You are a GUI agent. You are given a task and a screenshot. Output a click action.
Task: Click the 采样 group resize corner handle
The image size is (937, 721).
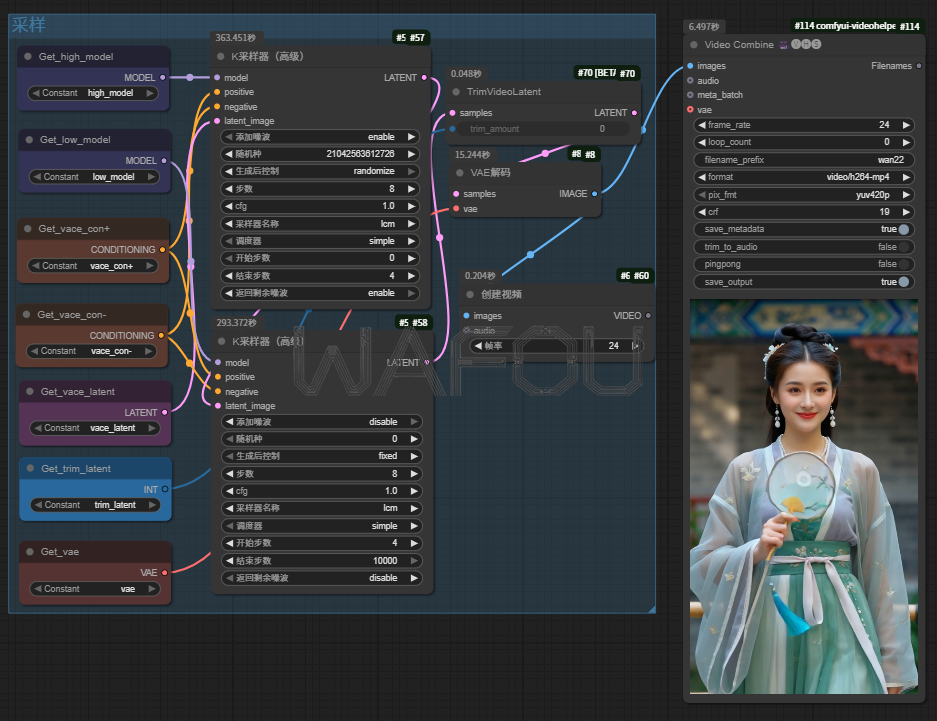click(651, 609)
